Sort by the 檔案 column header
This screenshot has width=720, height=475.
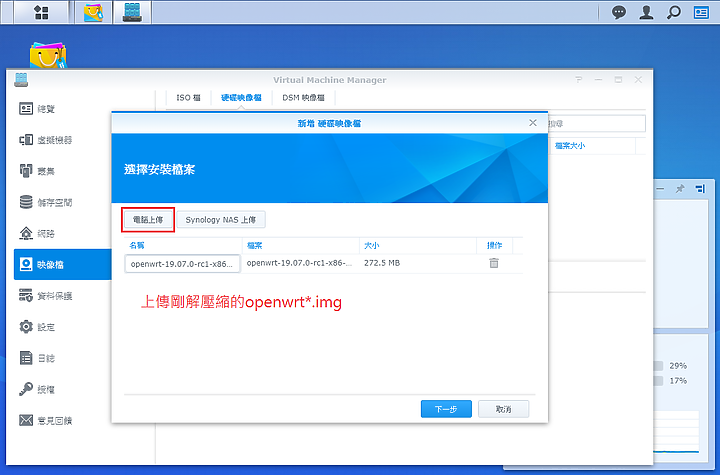point(300,246)
